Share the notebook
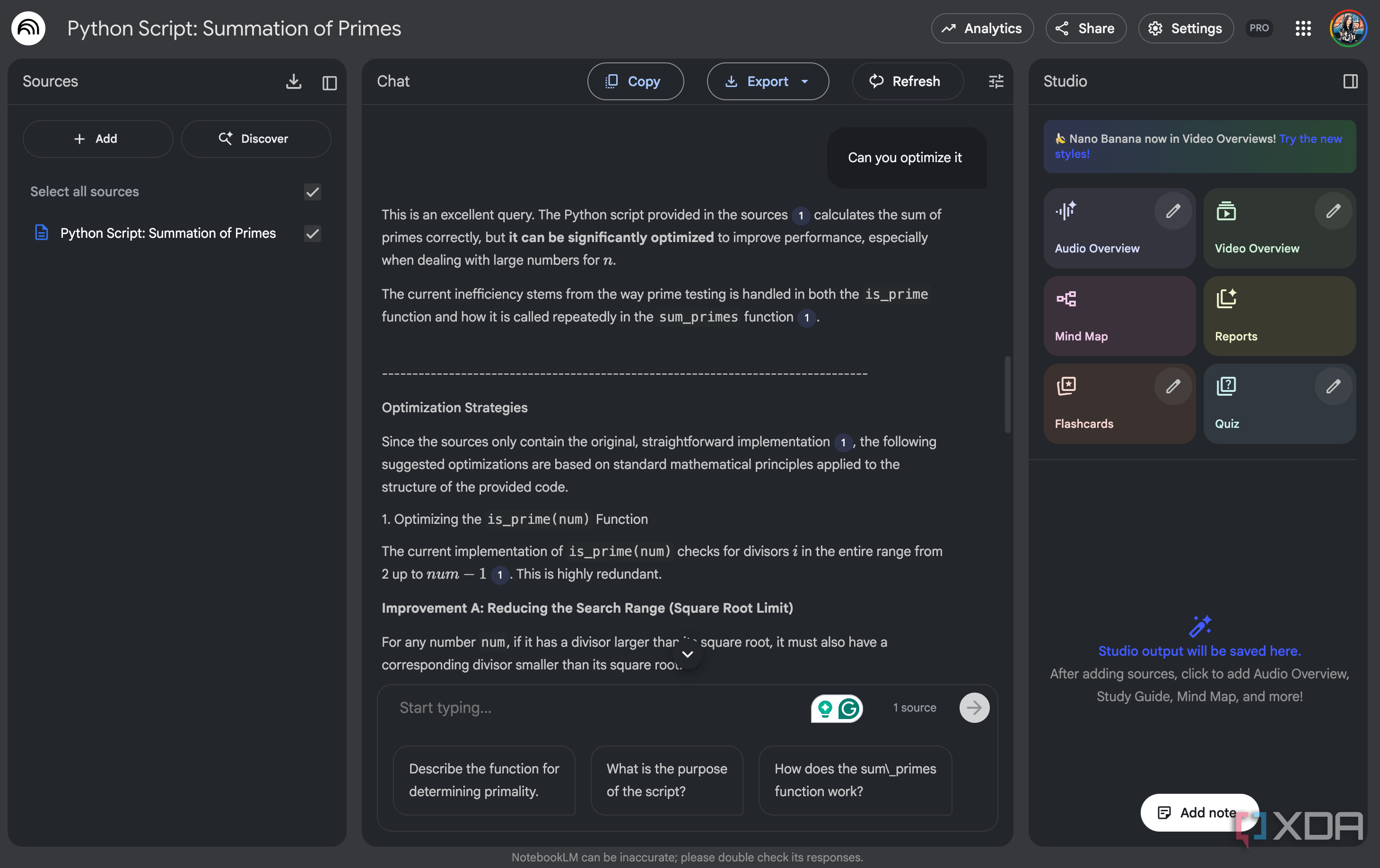 pyautogui.click(x=1085, y=28)
